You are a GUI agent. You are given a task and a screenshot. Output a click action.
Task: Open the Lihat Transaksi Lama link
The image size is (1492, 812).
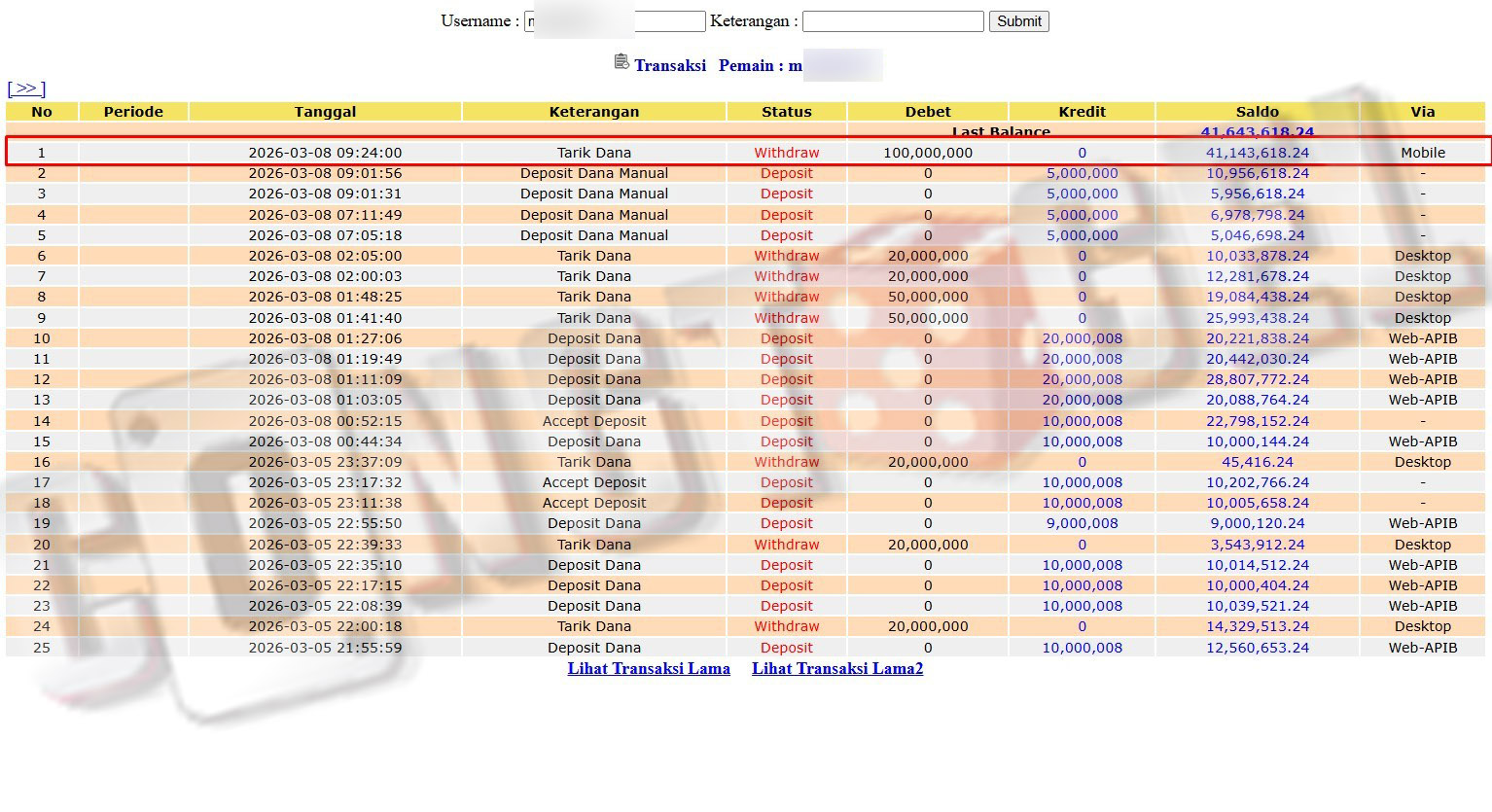coord(649,668)
